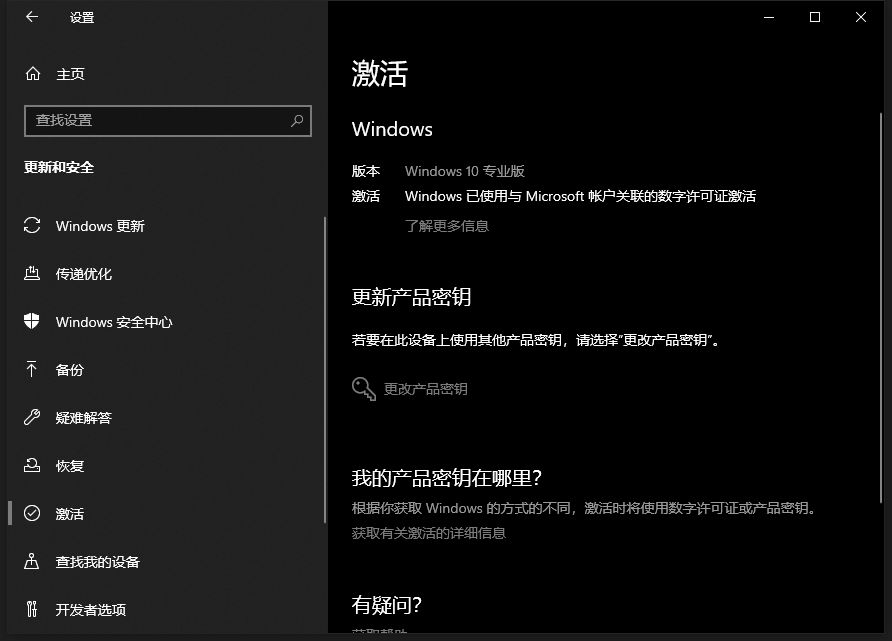Screen dimensions: 892x641
Task: Focus the 查找设置 search field
Action: pyautogui.click(x=168, y=121)
